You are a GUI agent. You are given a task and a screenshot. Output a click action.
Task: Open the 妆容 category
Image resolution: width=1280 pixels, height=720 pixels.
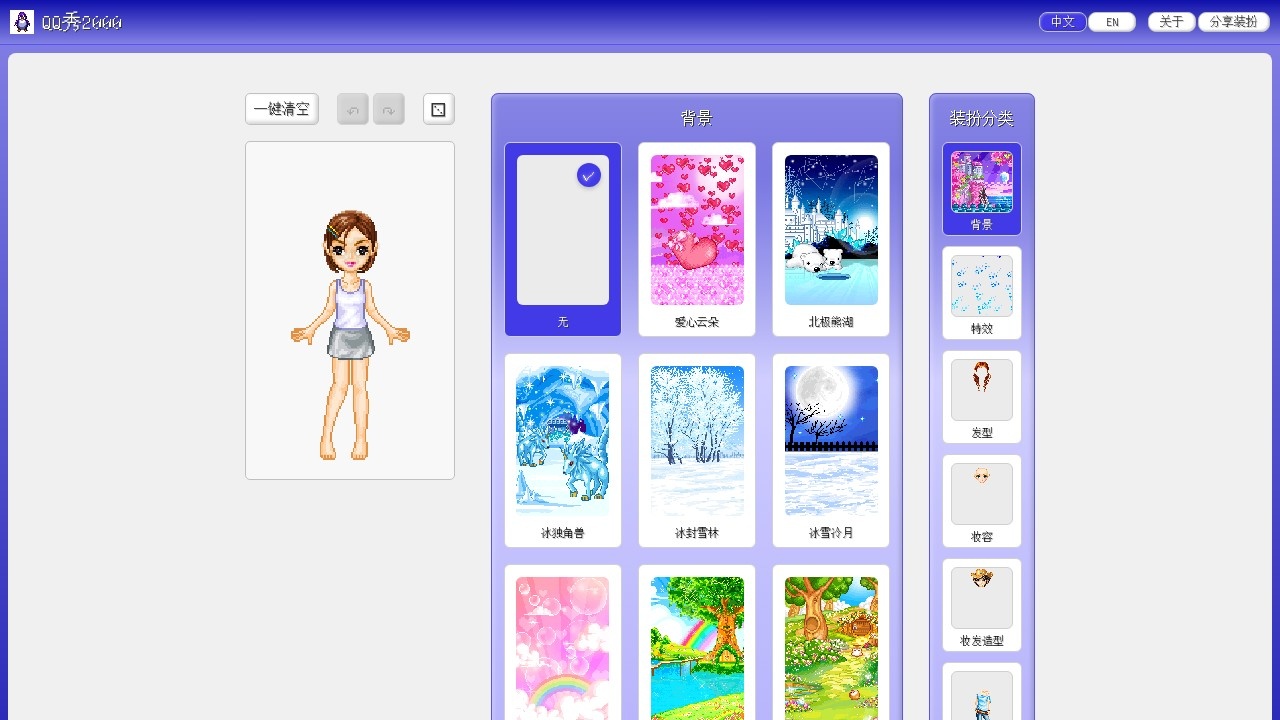[982, 501]
